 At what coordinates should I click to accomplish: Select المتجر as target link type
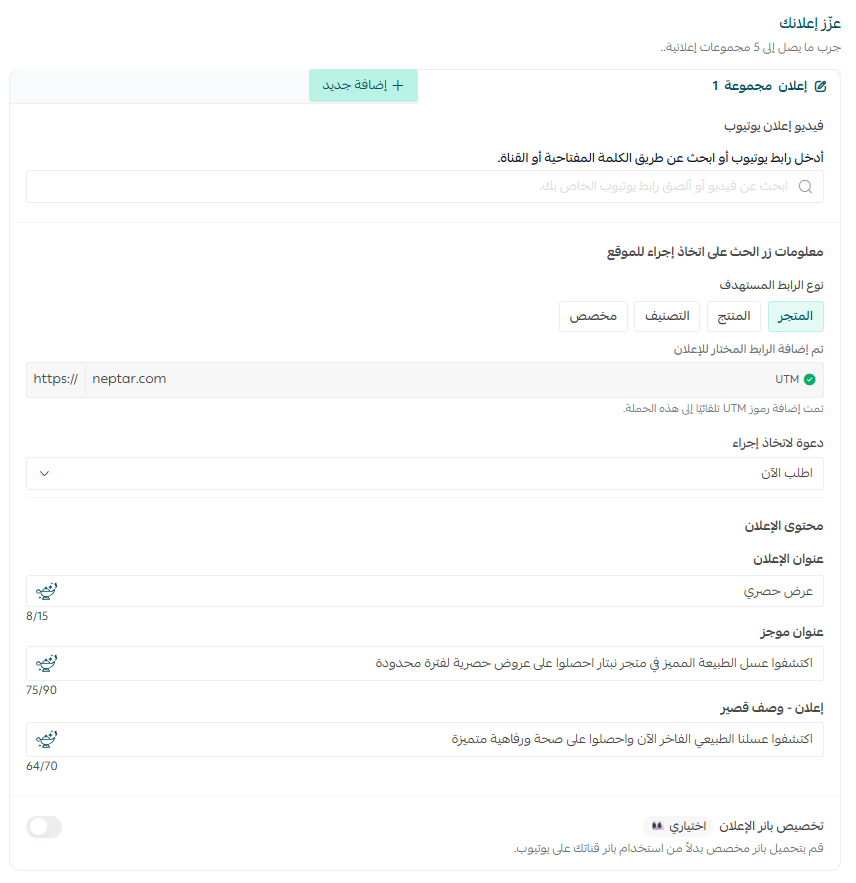click(x=795, y=316)
